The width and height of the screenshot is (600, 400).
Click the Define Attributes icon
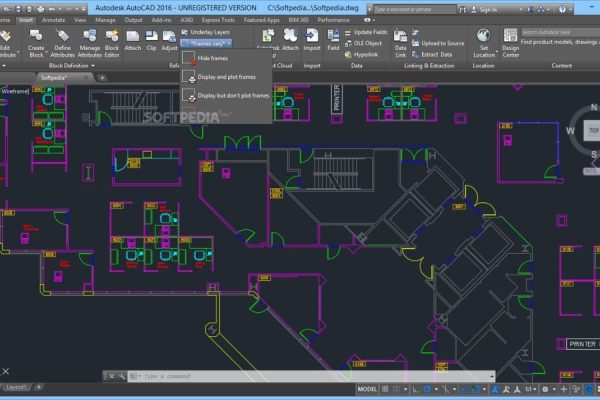tap(61, 39)
